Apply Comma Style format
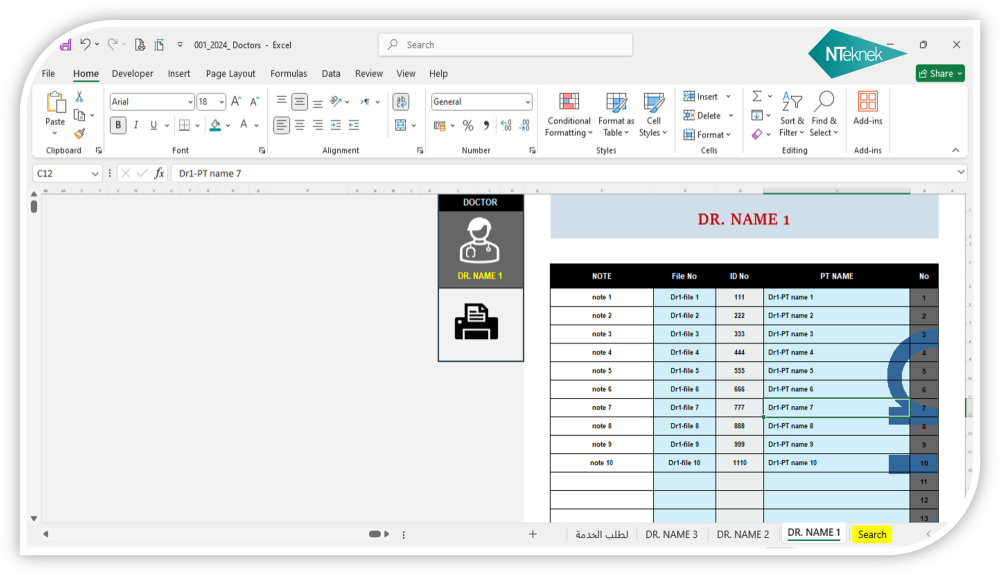Screen dimensions: 1000x575 [487, 126]
